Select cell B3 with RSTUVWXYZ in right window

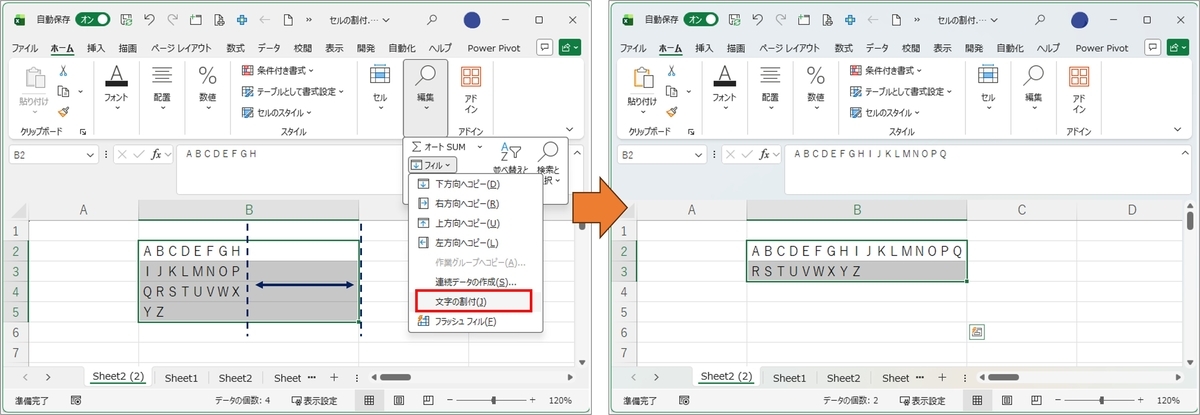tap(856, 271)
